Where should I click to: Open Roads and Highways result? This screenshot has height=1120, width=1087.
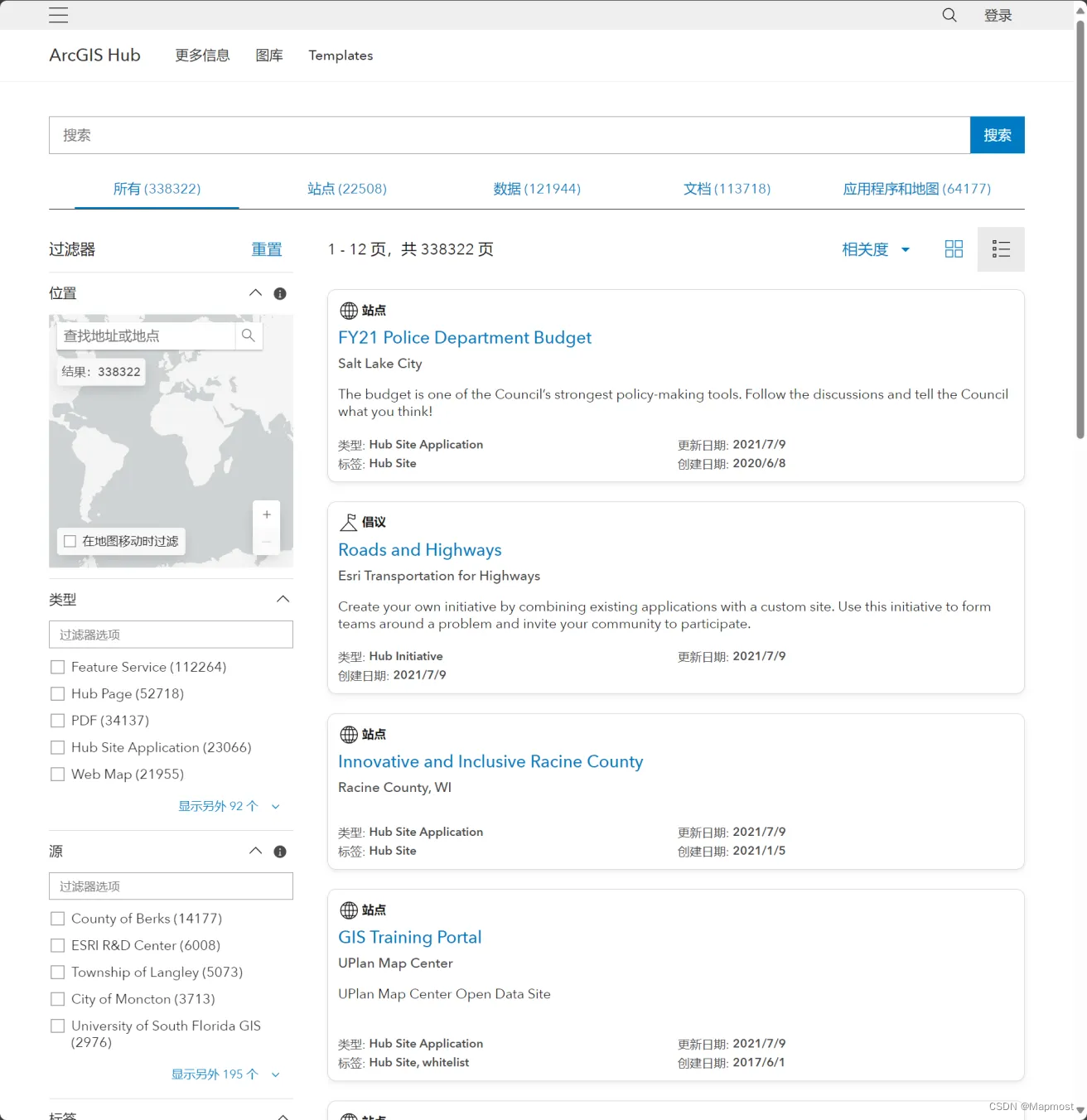click(x=420, y=549)
